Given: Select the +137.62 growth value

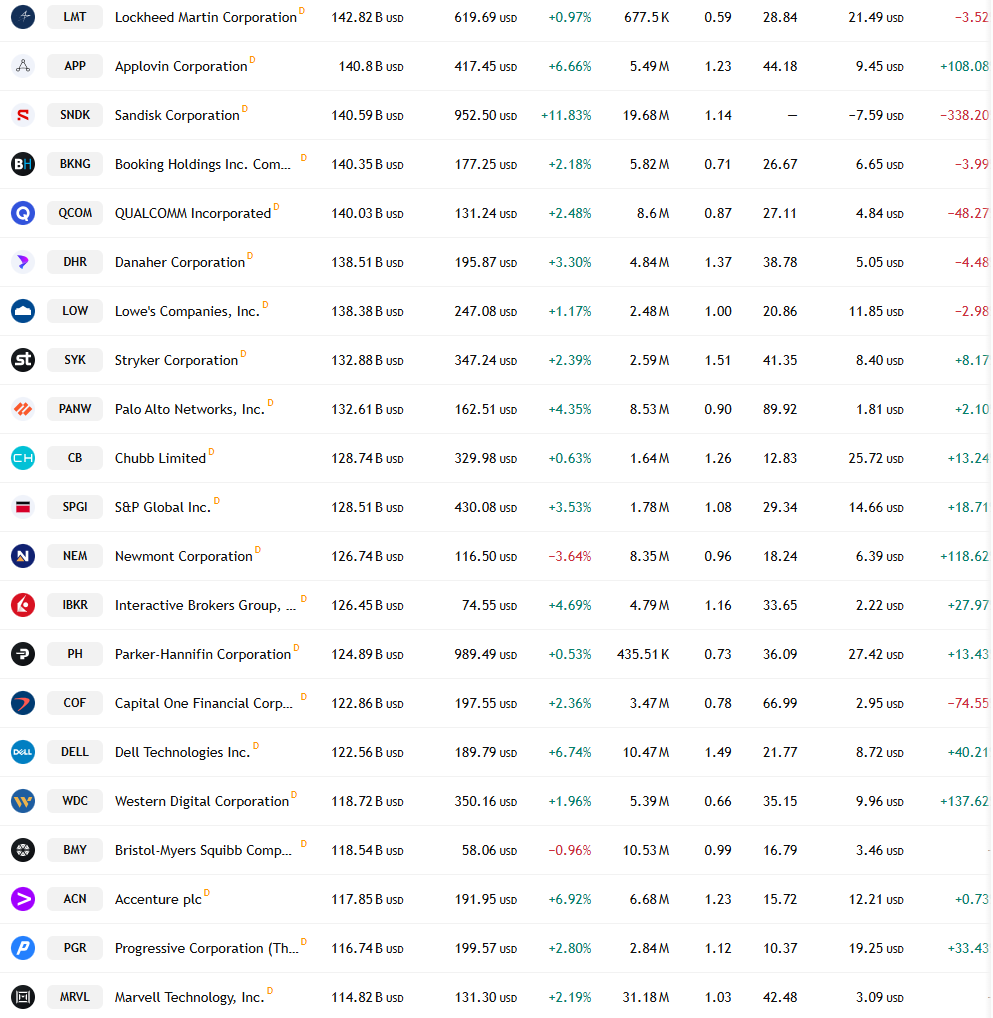Looking at the screenshot, I should coord(964,802).
